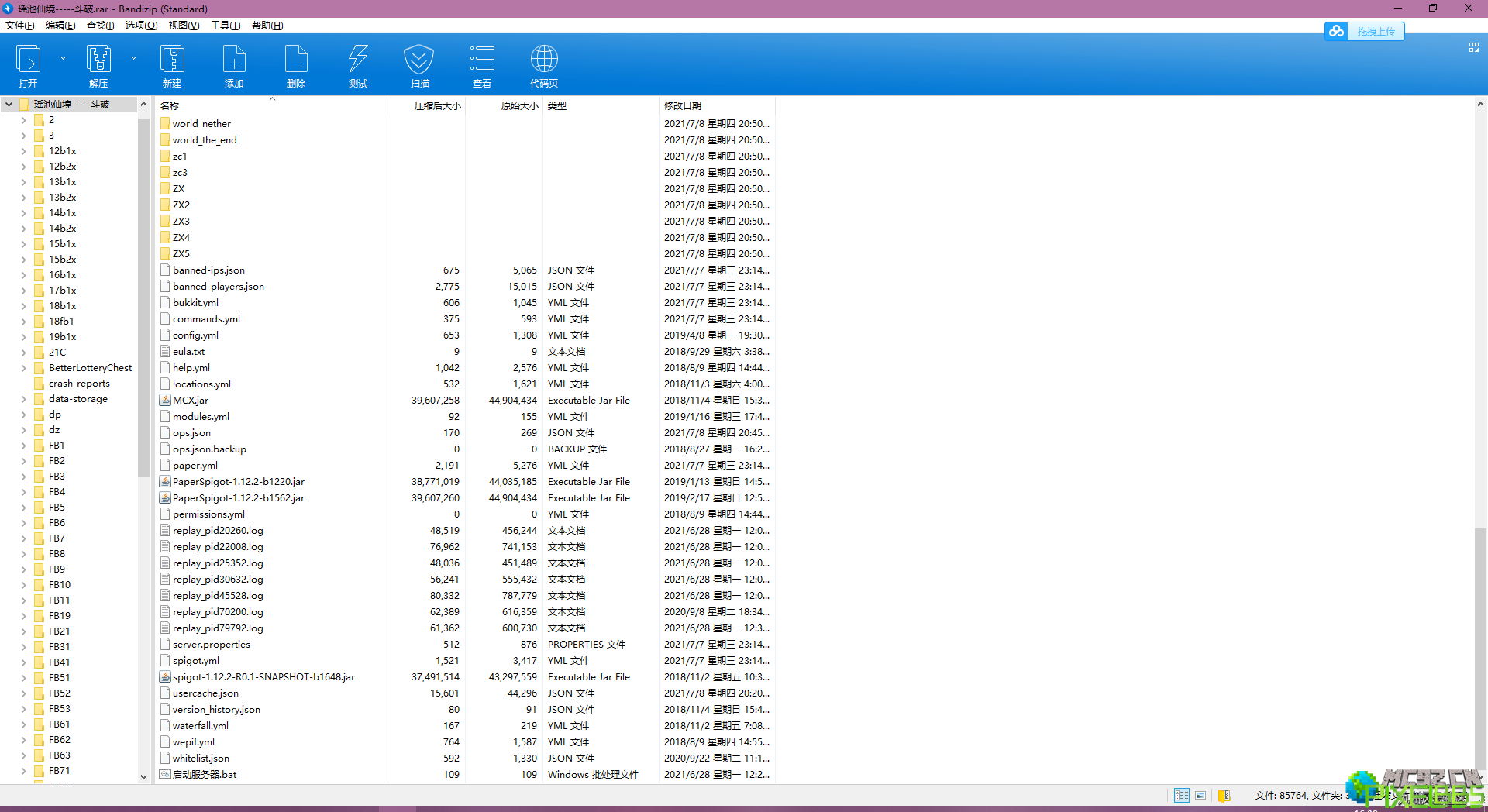Expand the FB63 tree folder
This screenshot has height=812, width=1488.
click(23, 755)
